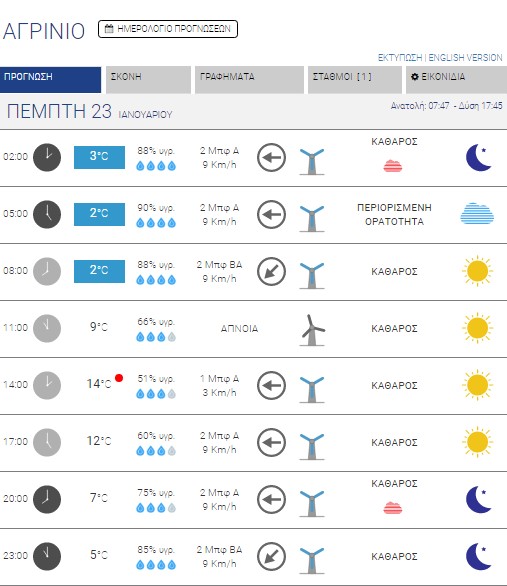Click the fog cloud icon at 05:00

tap(477, 214)
